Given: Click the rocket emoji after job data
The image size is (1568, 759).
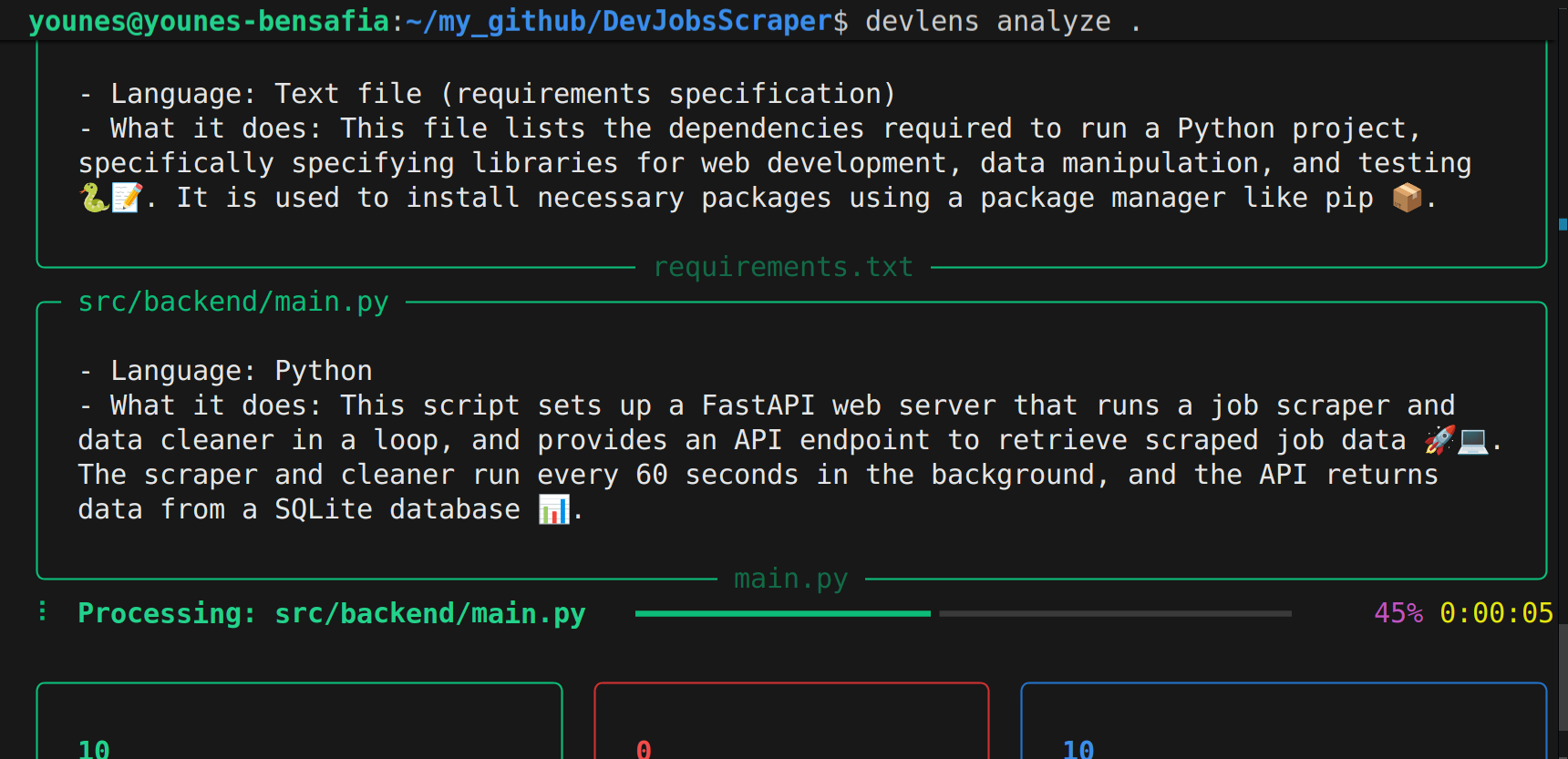Looking at the screenshot, I should click(1439, 440).
